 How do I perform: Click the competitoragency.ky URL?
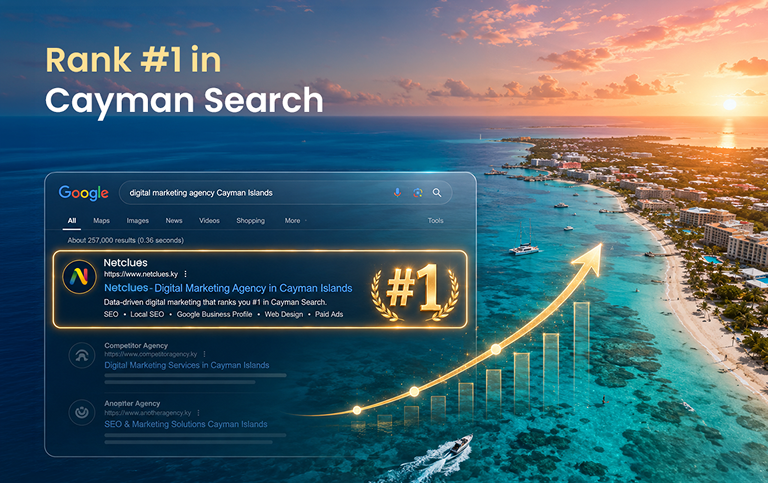151,354
